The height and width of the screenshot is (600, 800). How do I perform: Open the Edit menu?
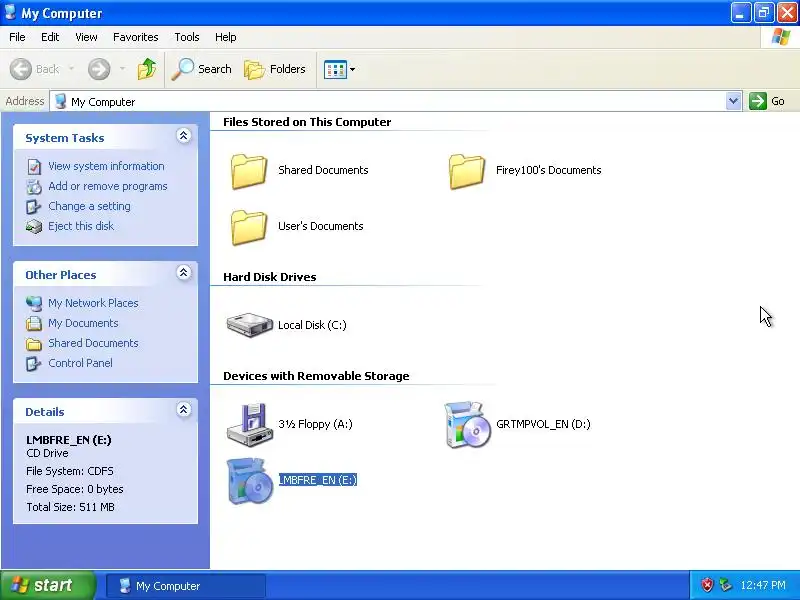click(x=50, y=37)
